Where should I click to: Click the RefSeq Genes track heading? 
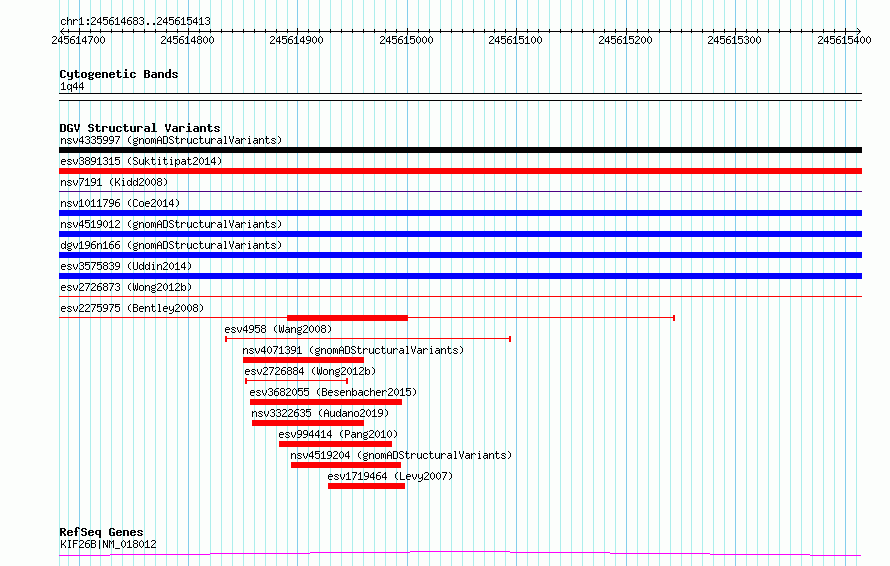(x=101, y=532)
